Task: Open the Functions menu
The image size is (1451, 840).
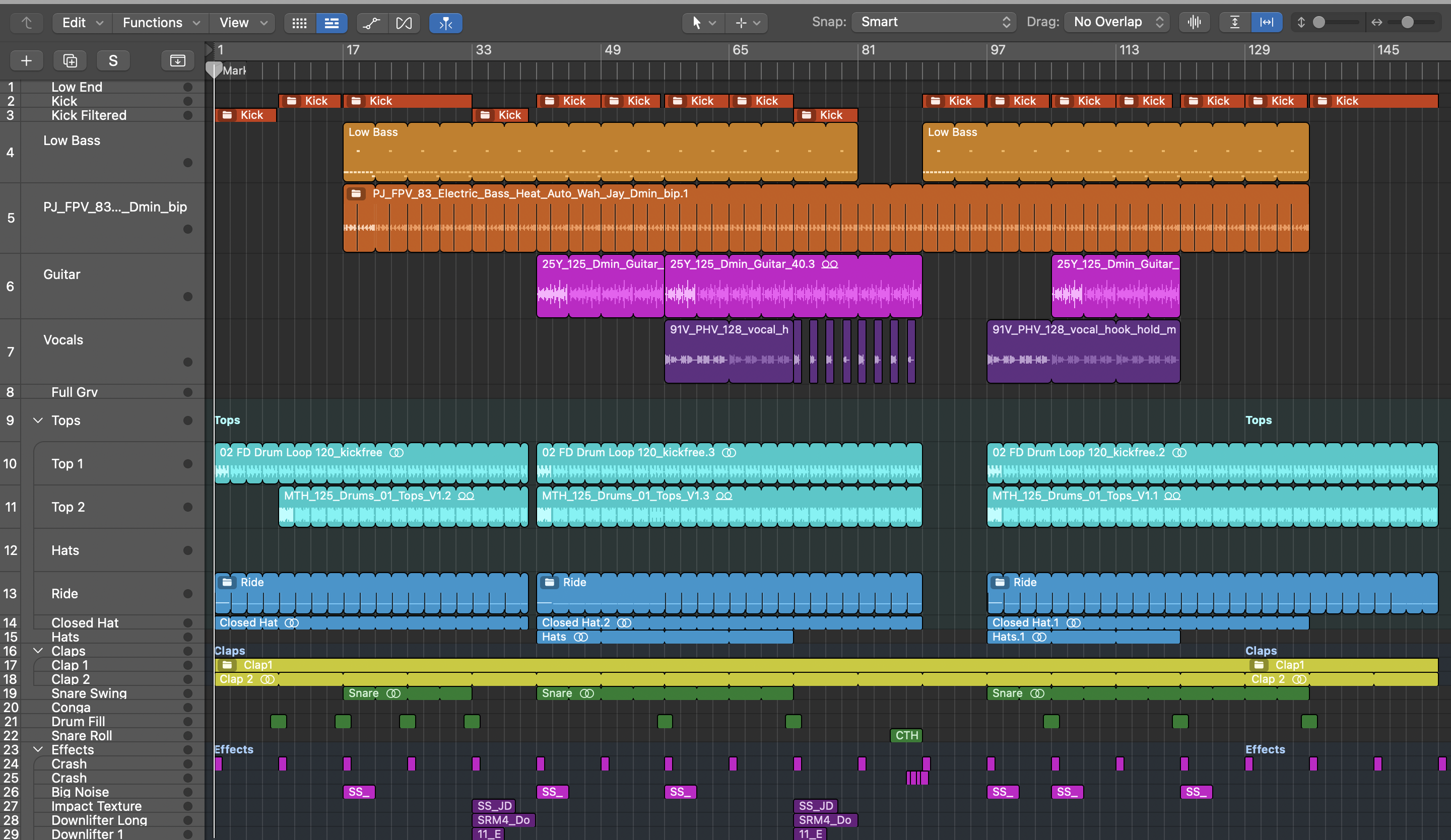Action: click(x=161, y=23)
